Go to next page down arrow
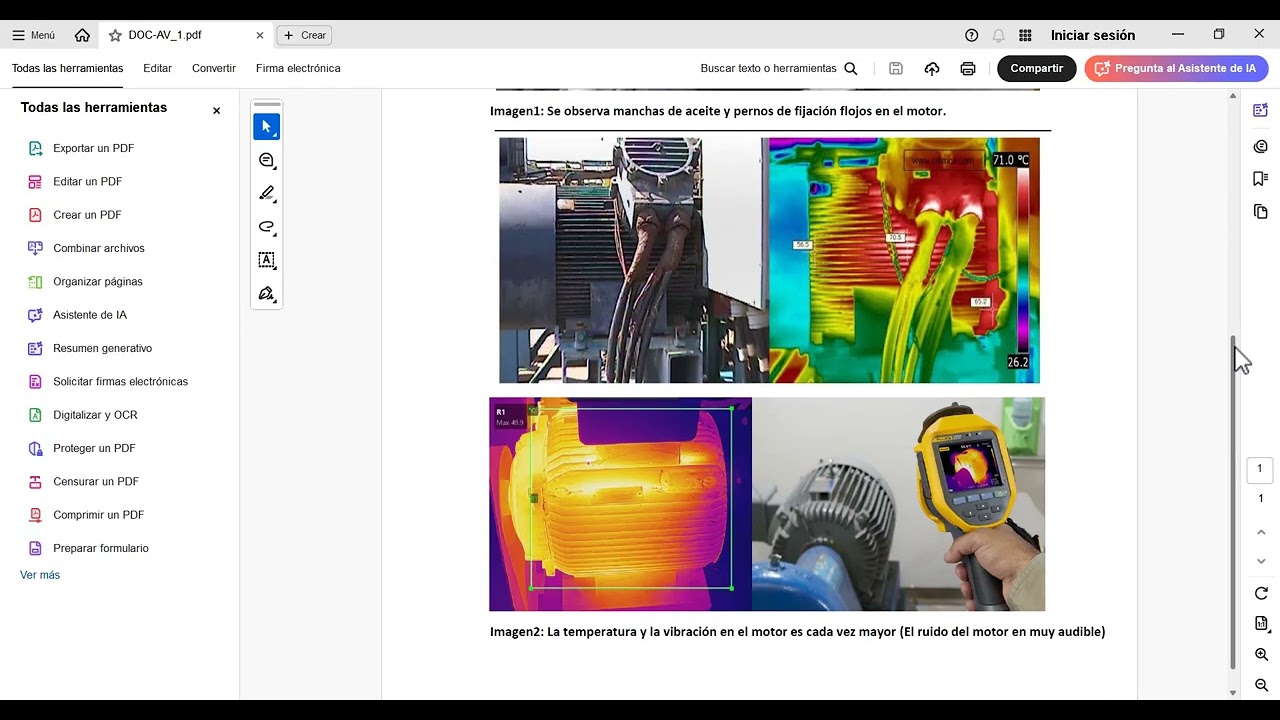The image size is (1280, 720). pos(1261,561)
